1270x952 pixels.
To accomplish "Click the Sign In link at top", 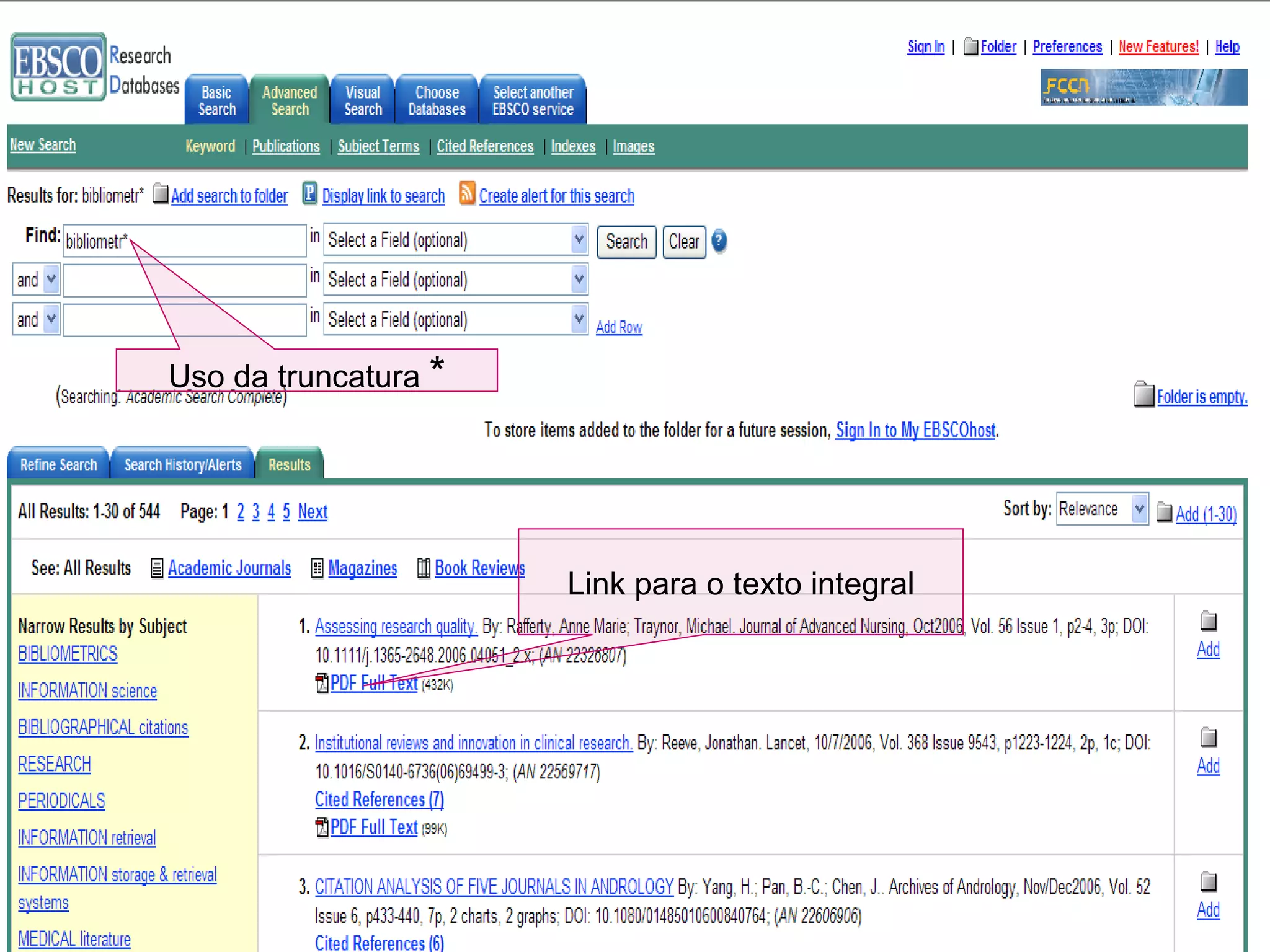I will 926,46.
